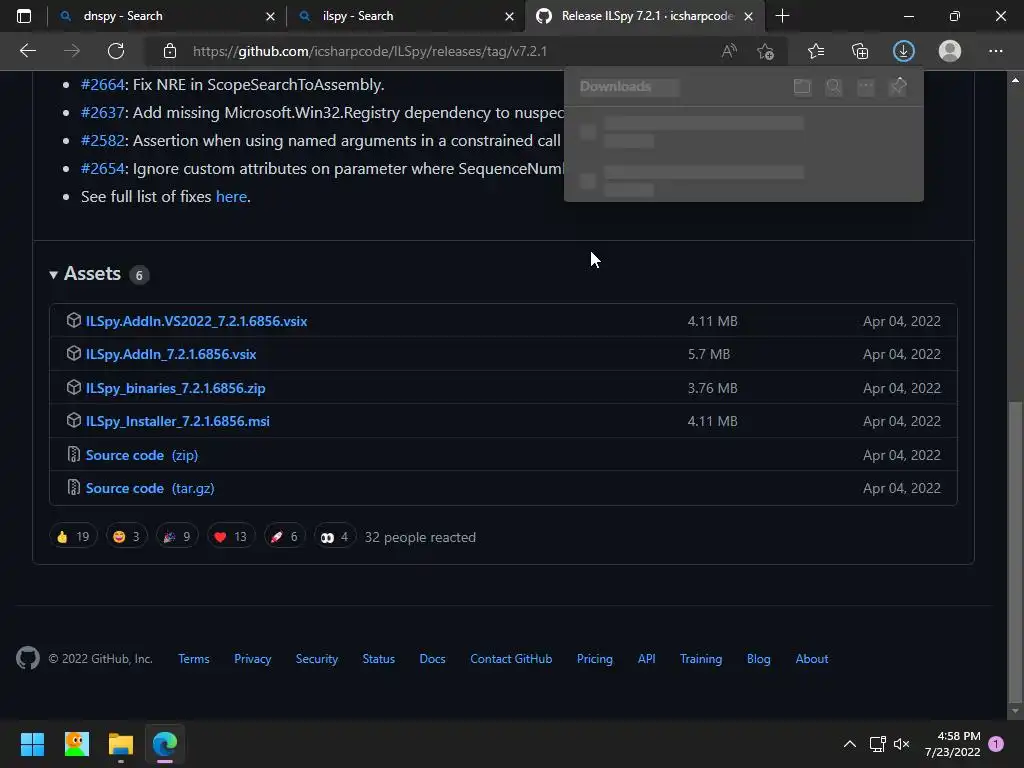Open the full list of fixes 'here' link
Screen dimensions: 1024x768
(x=231, y=197)
